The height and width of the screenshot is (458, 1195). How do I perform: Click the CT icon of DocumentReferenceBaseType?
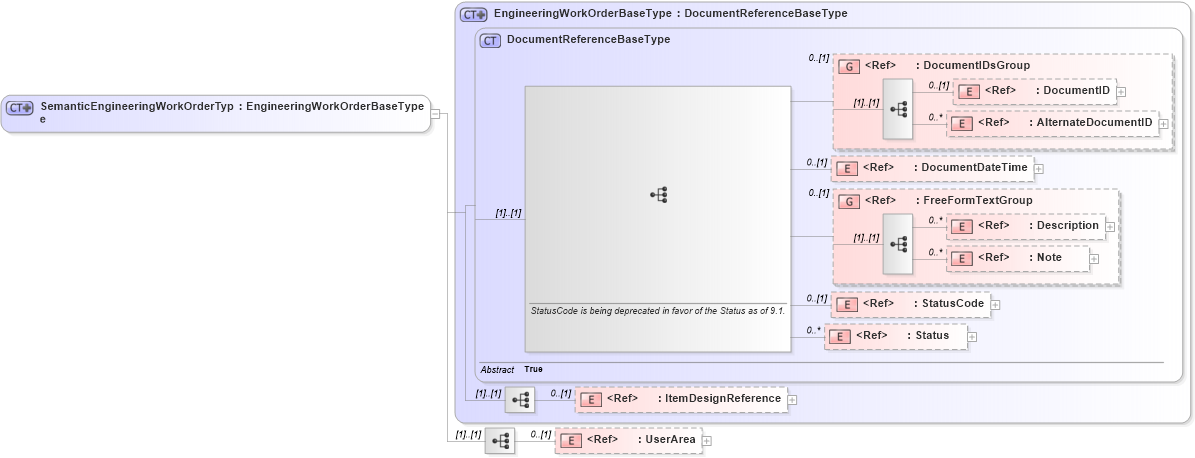tap(489, 40)
